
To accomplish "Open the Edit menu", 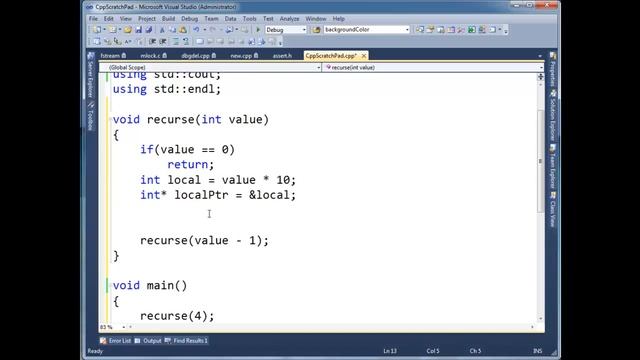I will pyautogui.click(x=109, y=19).
